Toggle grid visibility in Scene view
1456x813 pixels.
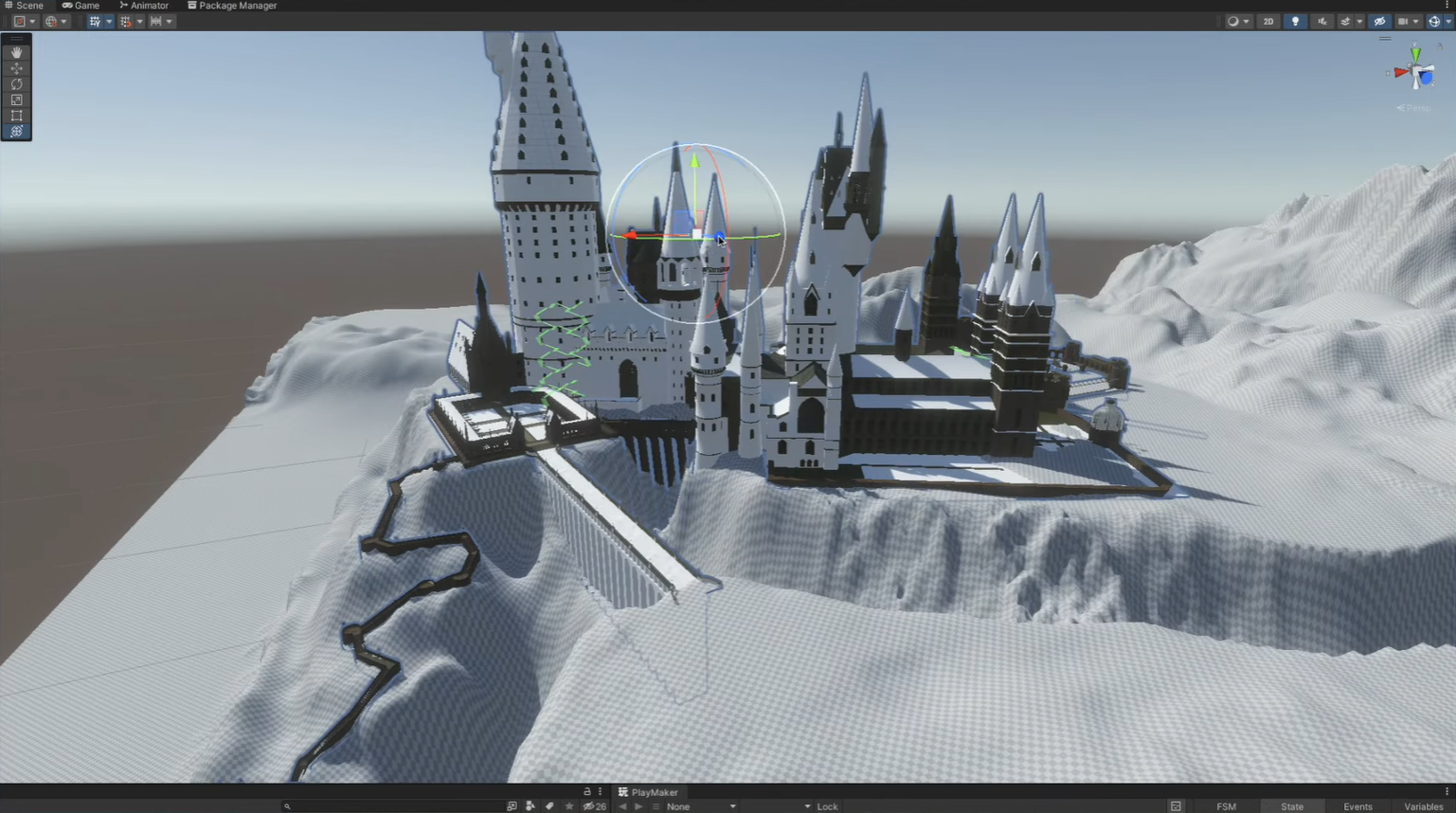click(95, 22)
